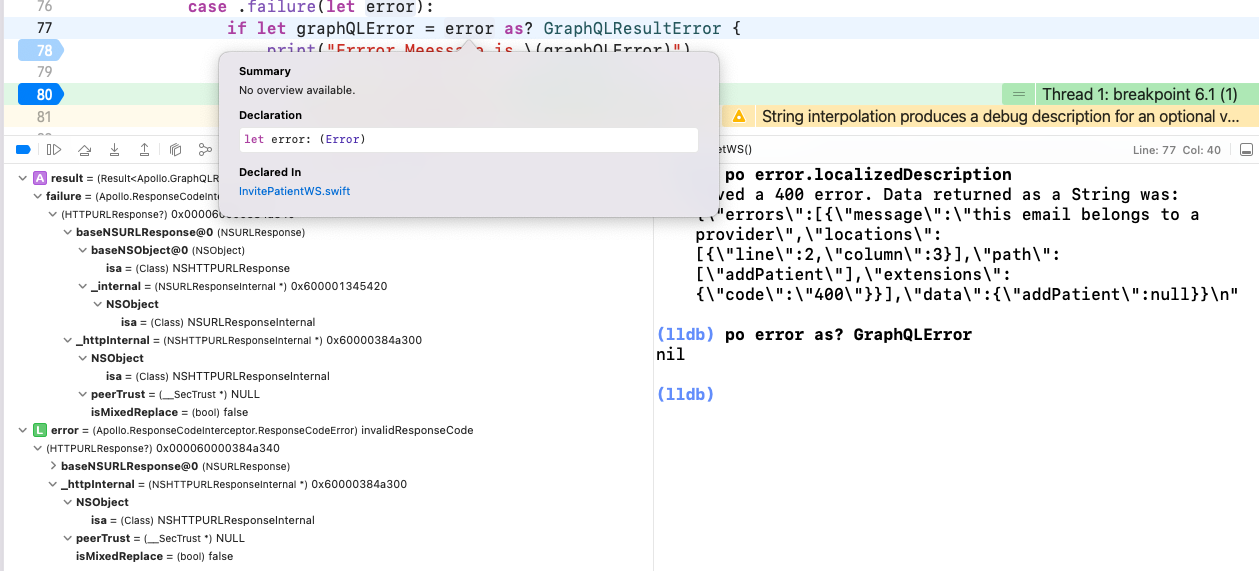Collapse the error variable row
This screenshot has width=1259, height=571.
tap(24, 430)
